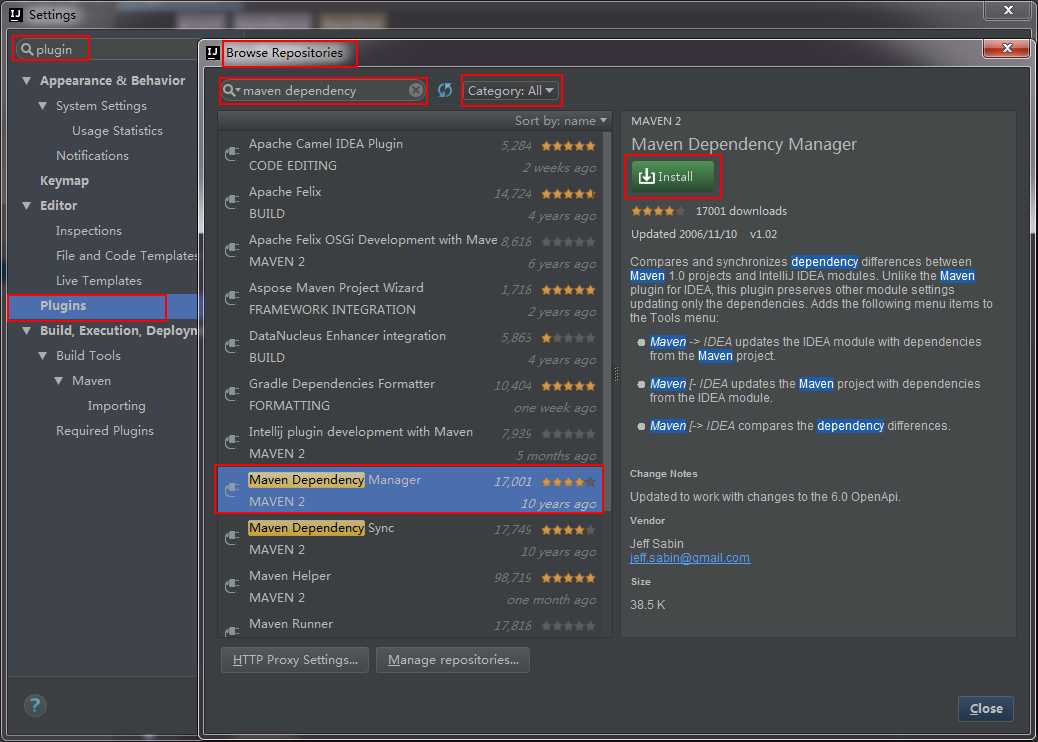Screen dimensions: 1038x742
Task: Click the Apache Camel star rating
Action: (x=568, y=146)
